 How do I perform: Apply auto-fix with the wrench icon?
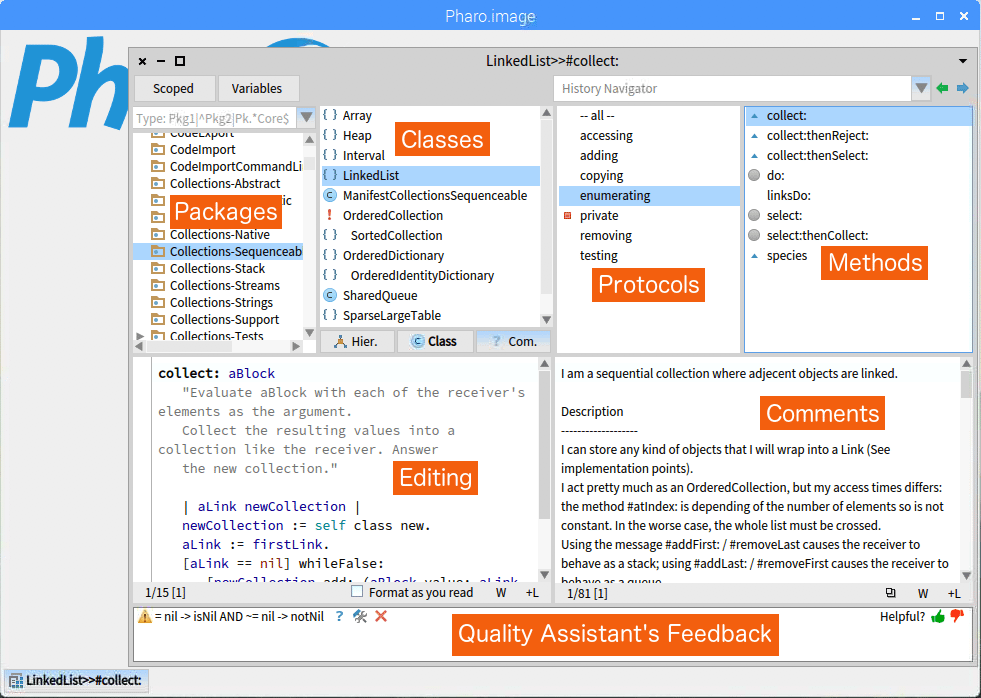361,617
